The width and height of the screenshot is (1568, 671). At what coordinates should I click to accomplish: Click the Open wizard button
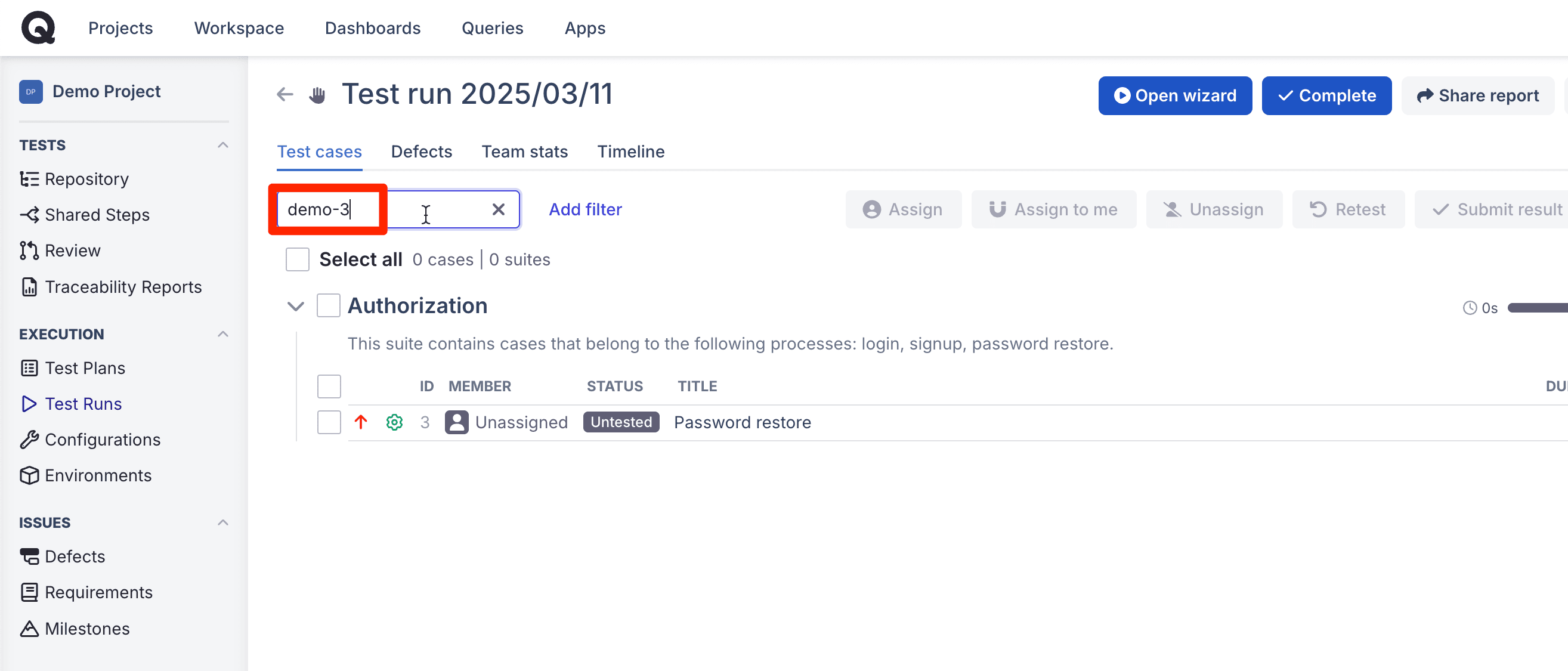[1175, 95]
